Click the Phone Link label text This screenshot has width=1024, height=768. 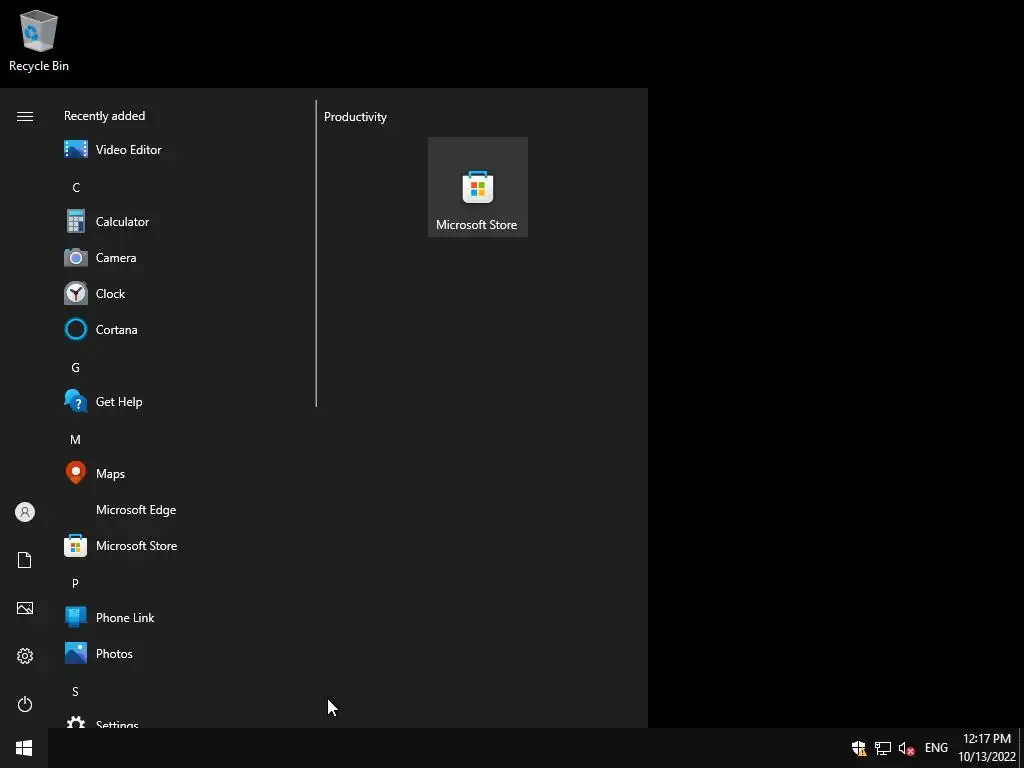pos(125,617)
